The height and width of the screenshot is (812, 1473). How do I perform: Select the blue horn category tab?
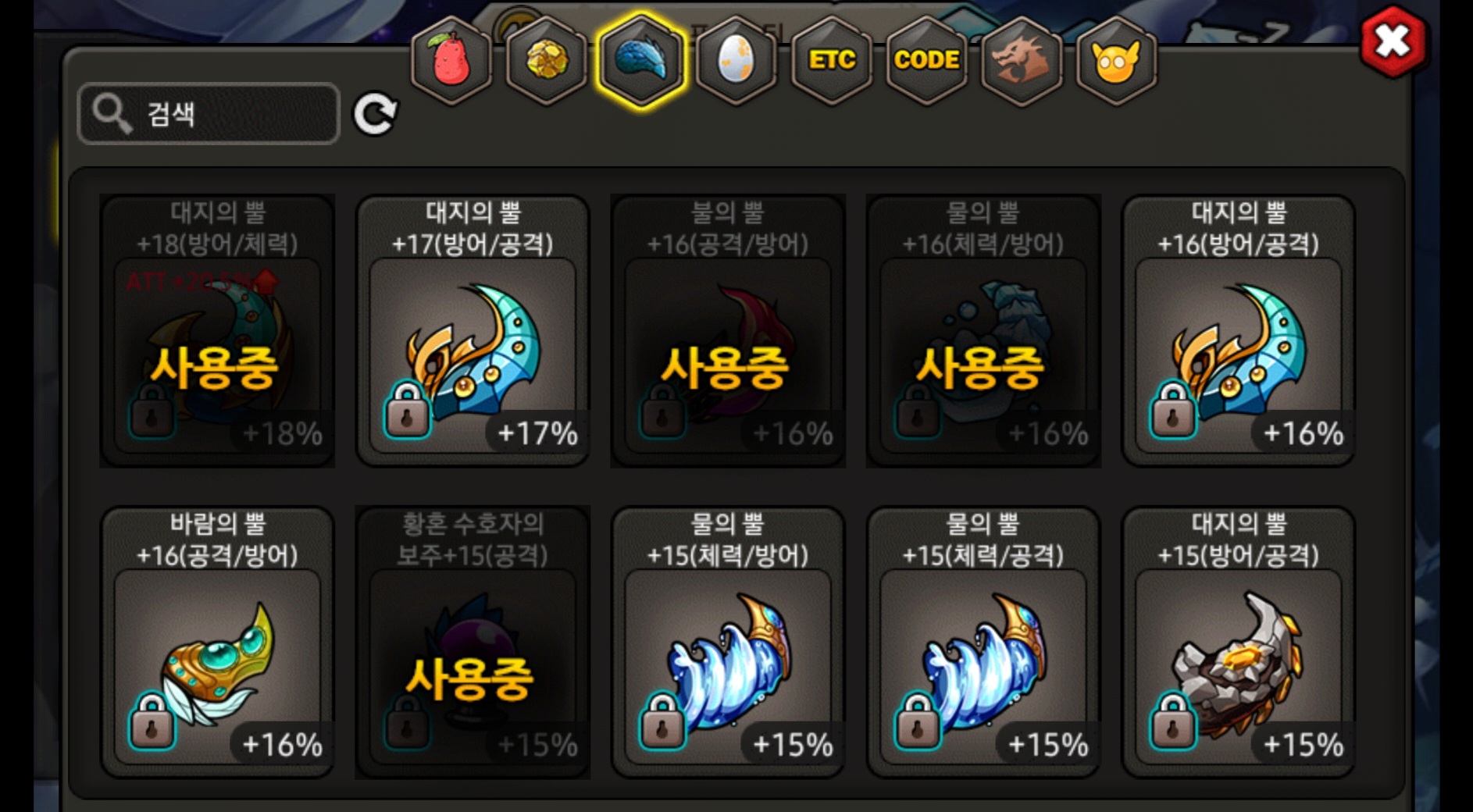641,61
